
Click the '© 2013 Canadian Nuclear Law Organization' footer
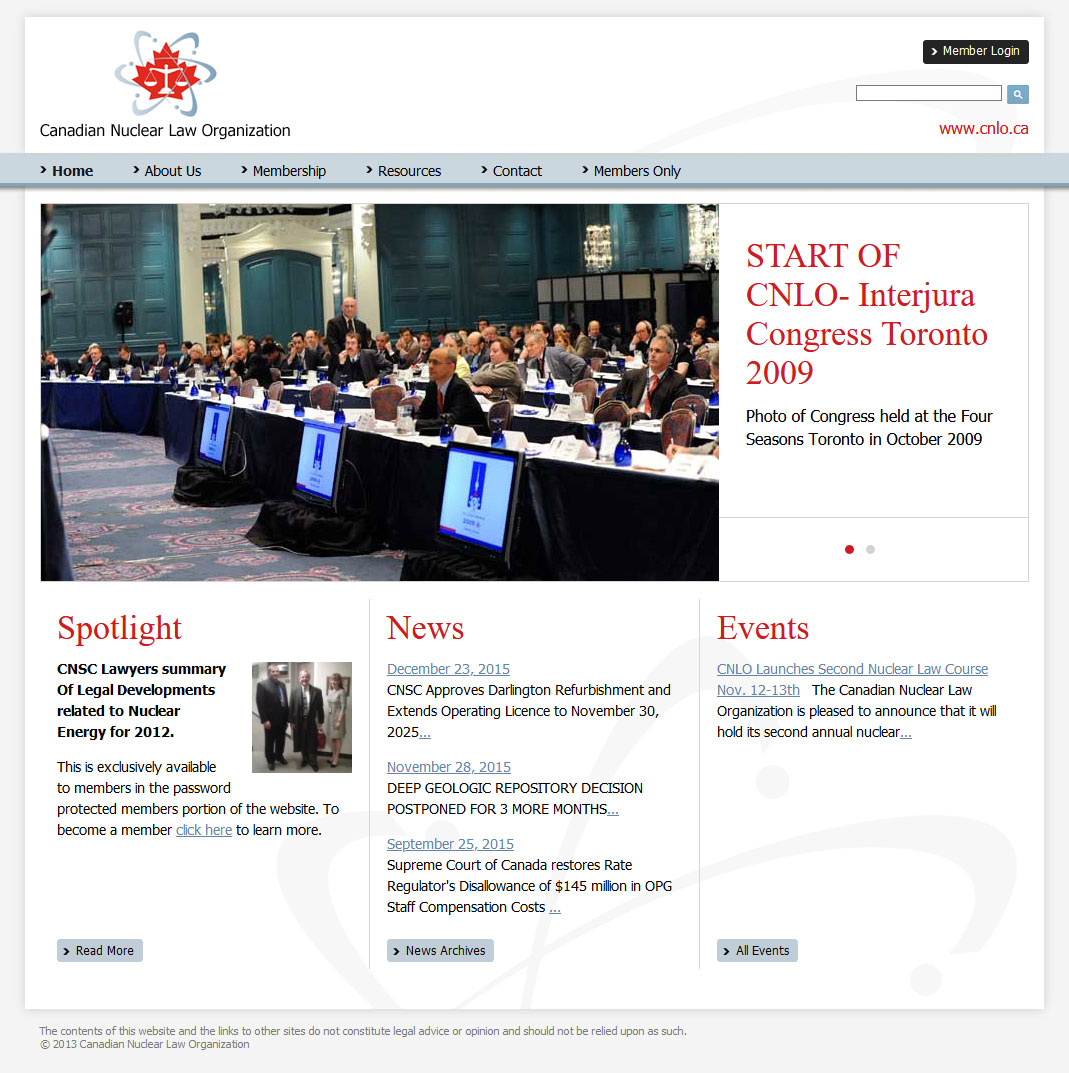pos(144,1045)
